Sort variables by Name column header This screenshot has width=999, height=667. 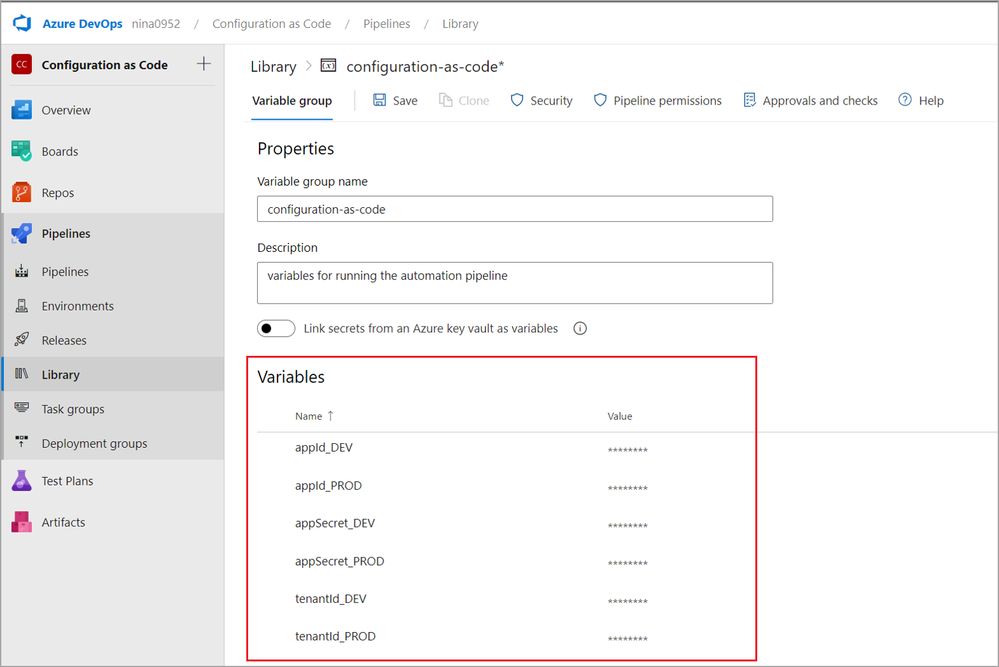point(314,416)
